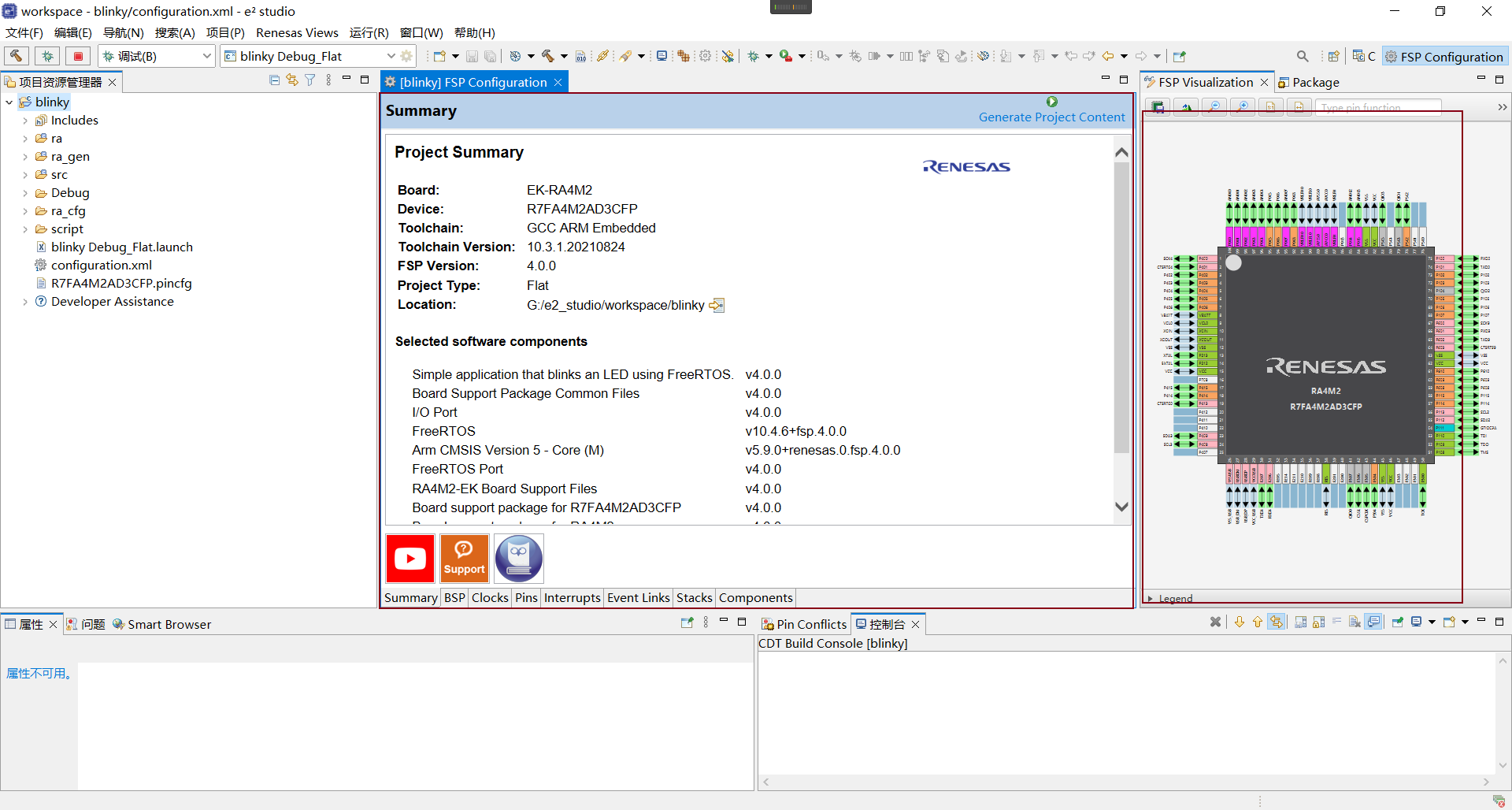Image resolution: width=1512 pixels, height=810 pixels.
Task: Open the blinky Debug_Flat launch configuration dropdown
Action: point(391,56)
